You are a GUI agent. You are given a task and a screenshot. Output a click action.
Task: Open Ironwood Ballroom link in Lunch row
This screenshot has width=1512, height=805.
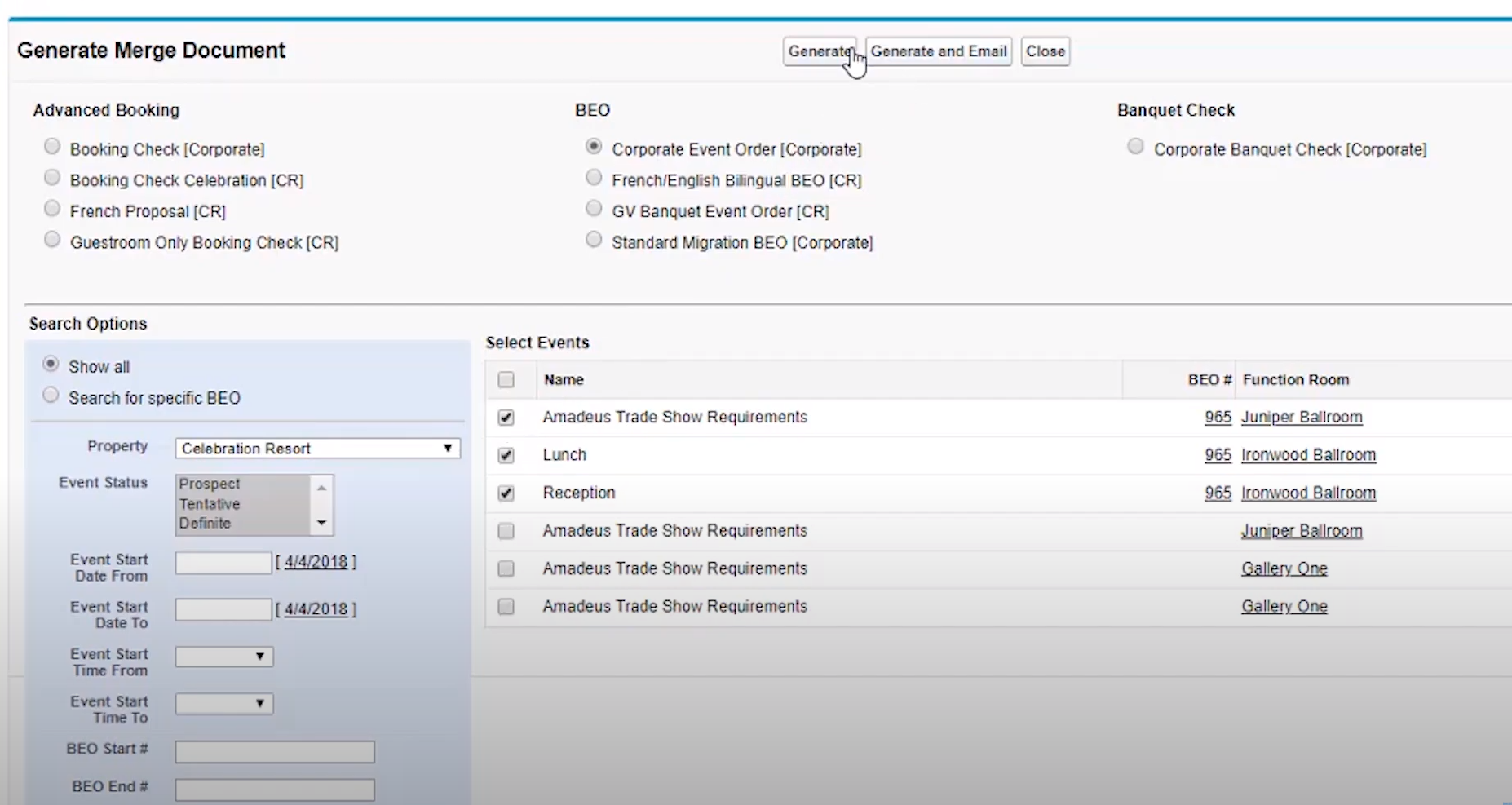pos(1308,455)
